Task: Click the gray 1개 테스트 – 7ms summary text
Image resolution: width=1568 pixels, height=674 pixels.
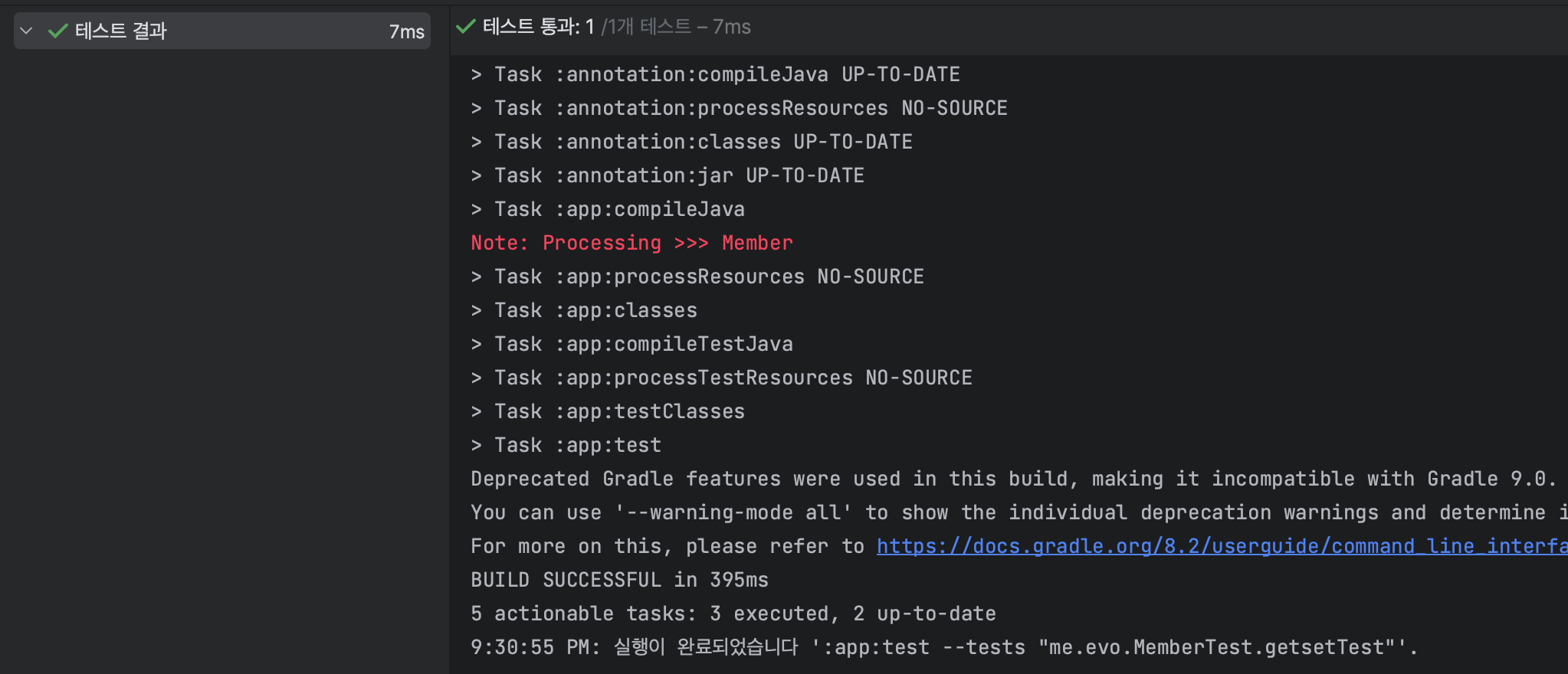Action: pyautogui.click(x=676, y=27)
